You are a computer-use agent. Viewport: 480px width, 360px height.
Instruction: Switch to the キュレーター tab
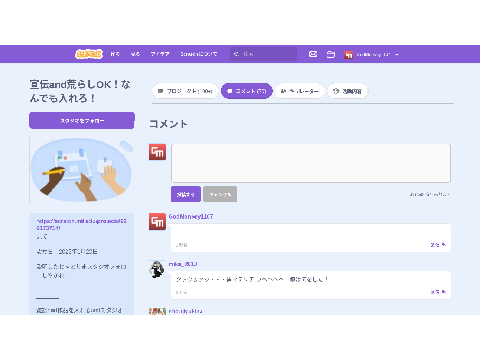[300, 91]
